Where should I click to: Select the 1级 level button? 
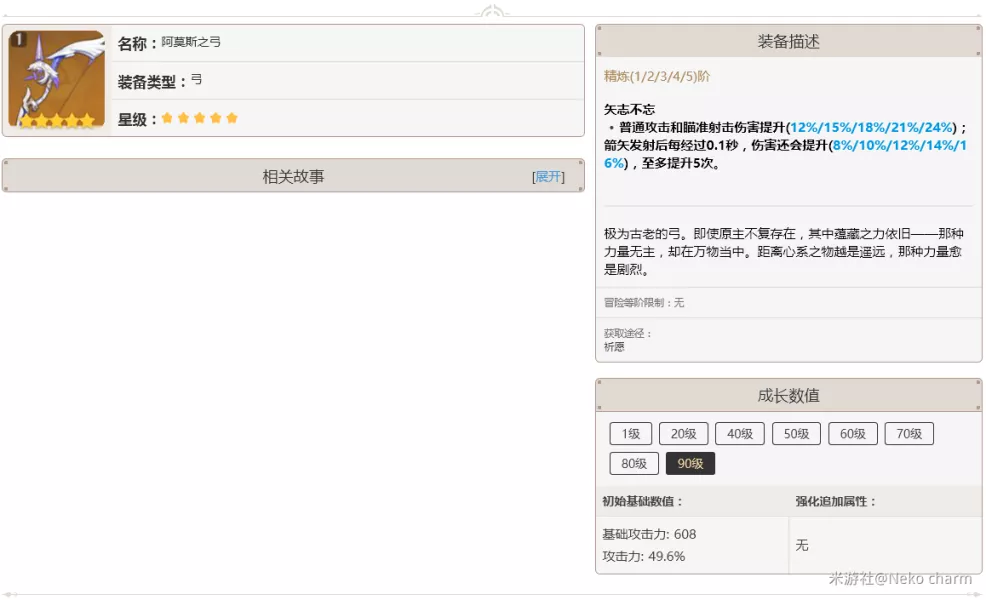click(x=631, y=434)
